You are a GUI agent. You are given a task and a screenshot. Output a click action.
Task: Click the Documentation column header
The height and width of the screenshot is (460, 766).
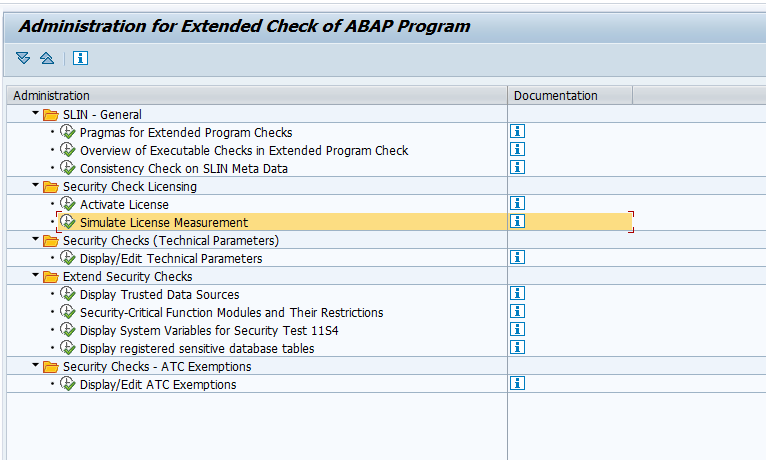click(x=570, y=95)
